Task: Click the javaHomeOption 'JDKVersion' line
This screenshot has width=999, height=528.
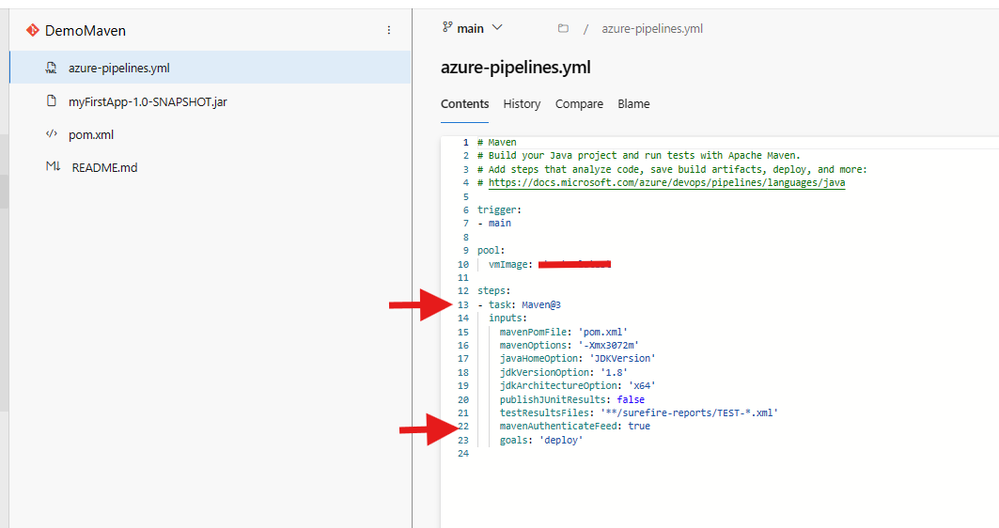Action: [x=577, y=359]
